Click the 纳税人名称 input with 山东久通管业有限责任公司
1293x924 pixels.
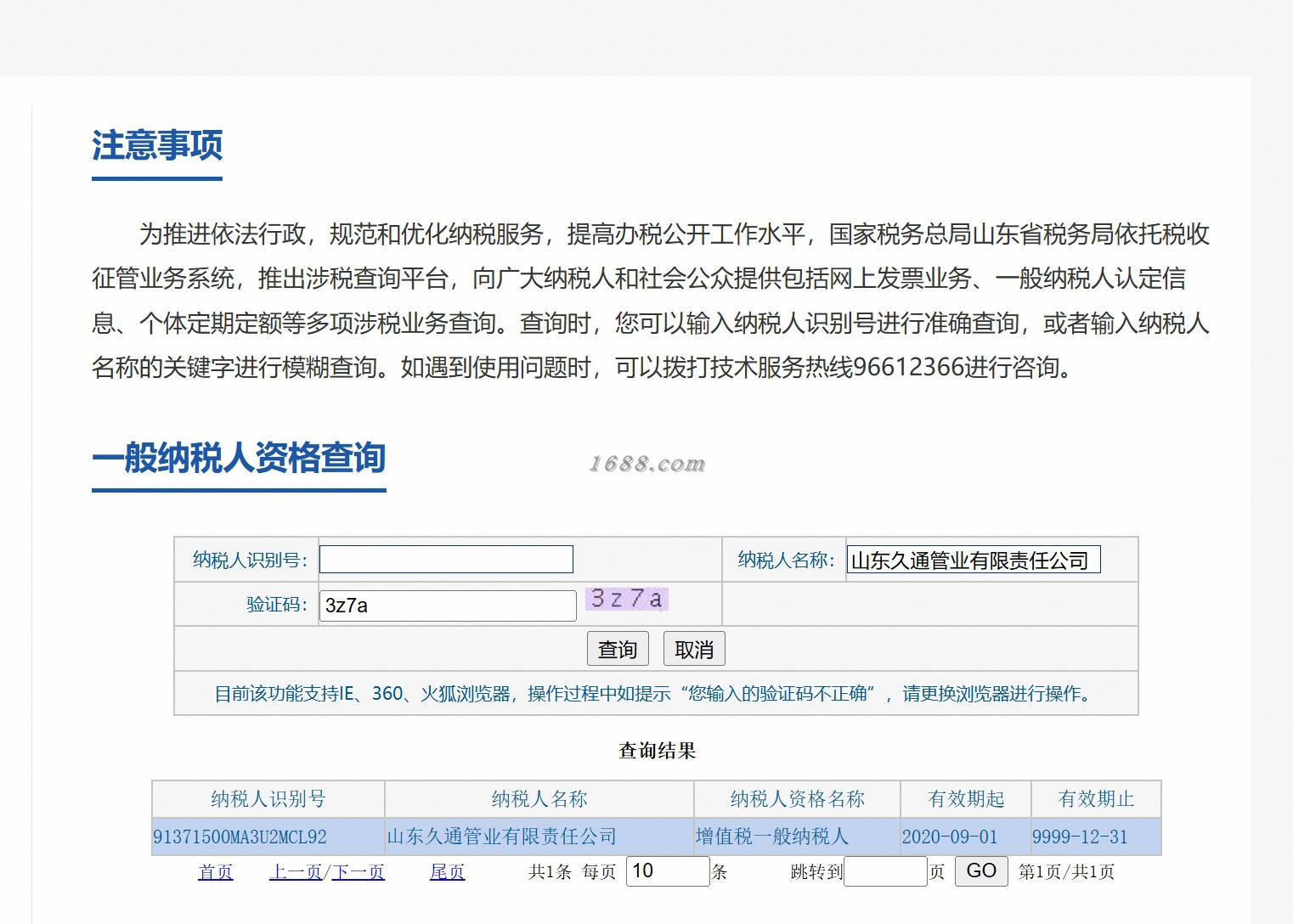(974, 560)
